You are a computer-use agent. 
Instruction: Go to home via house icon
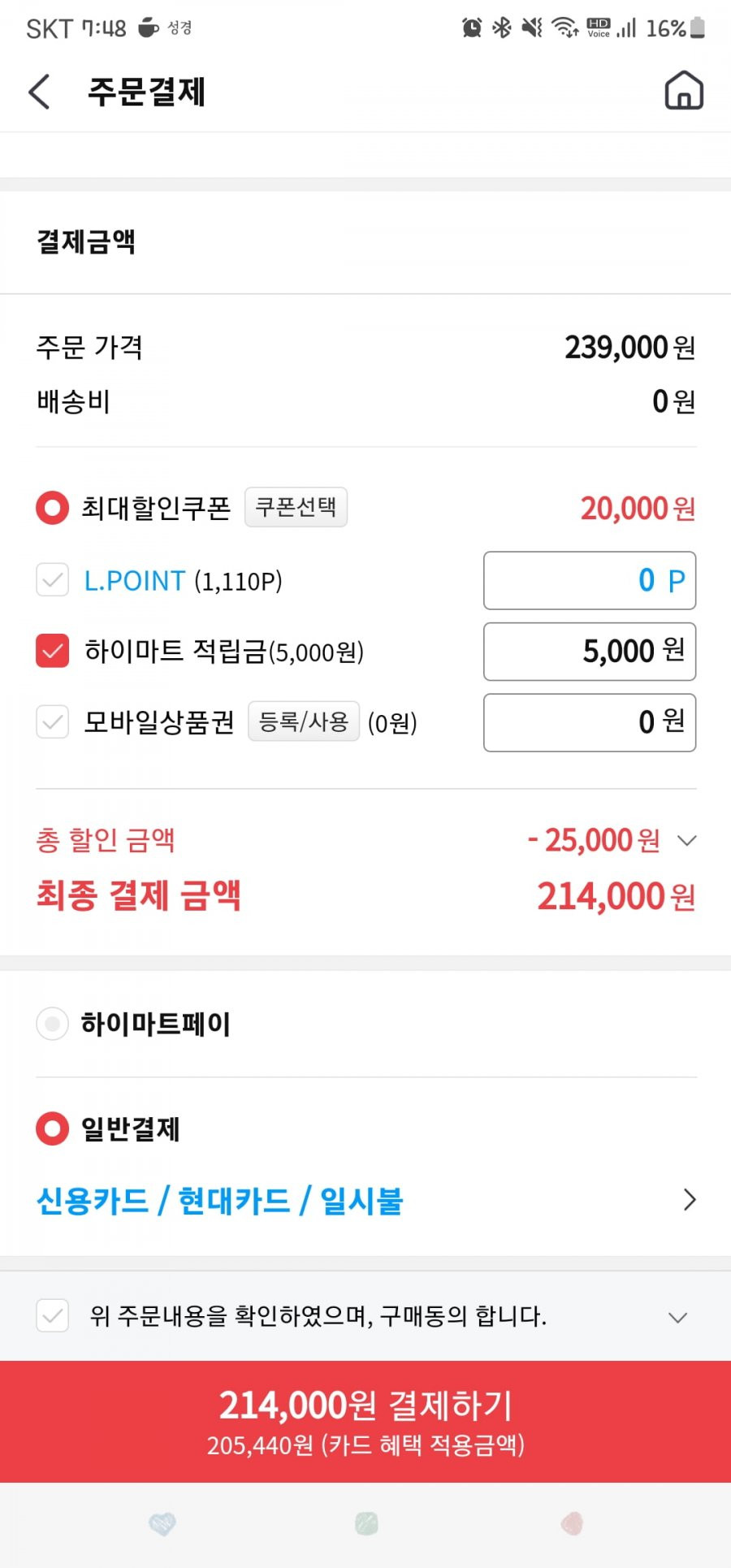coord(684,90)
